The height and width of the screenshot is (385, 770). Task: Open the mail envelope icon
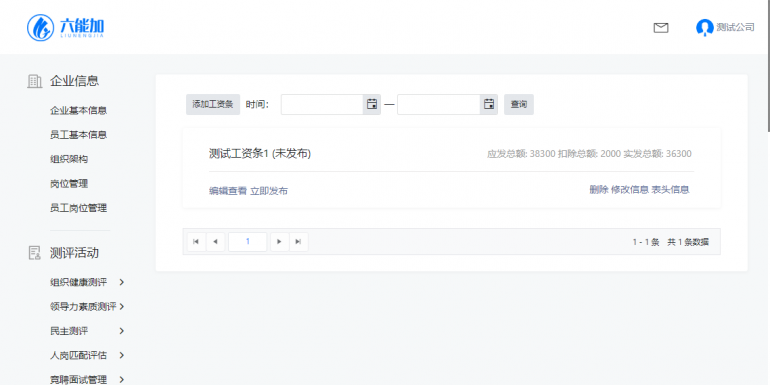tap(661, 28)
